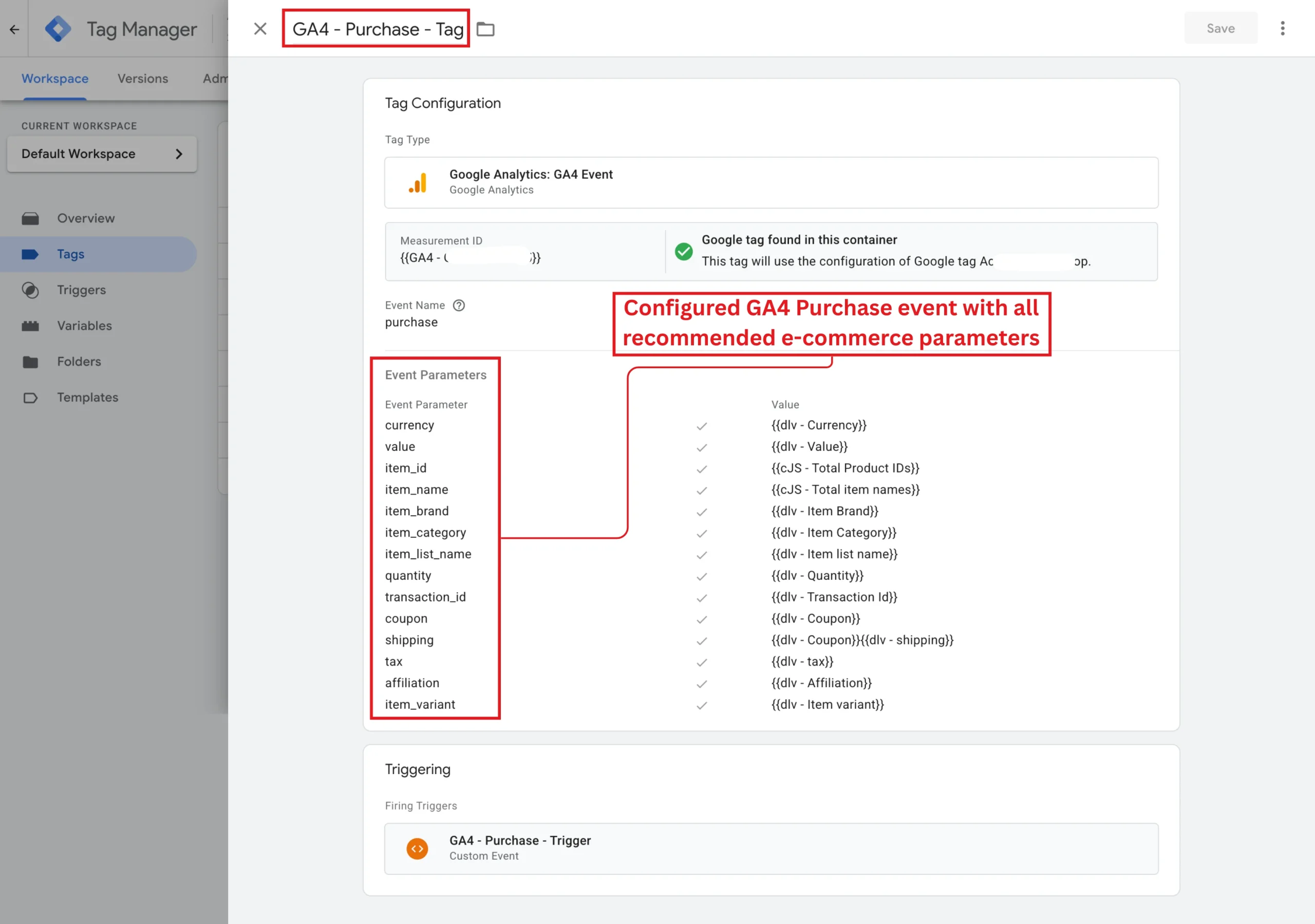Click the Tag Manager diamond logo
1315x924 pixels.
pyautogui.click(x=58, y=29)
